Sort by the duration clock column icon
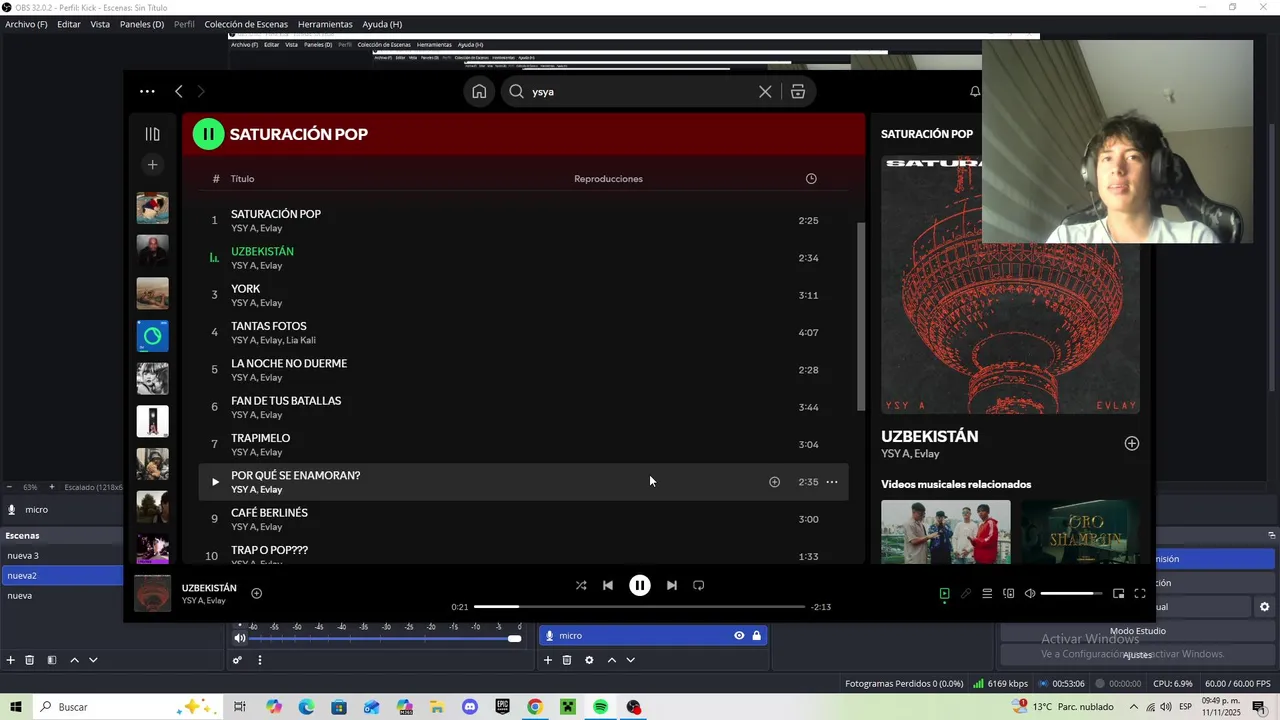The image size is (1280, 720). 811,179
